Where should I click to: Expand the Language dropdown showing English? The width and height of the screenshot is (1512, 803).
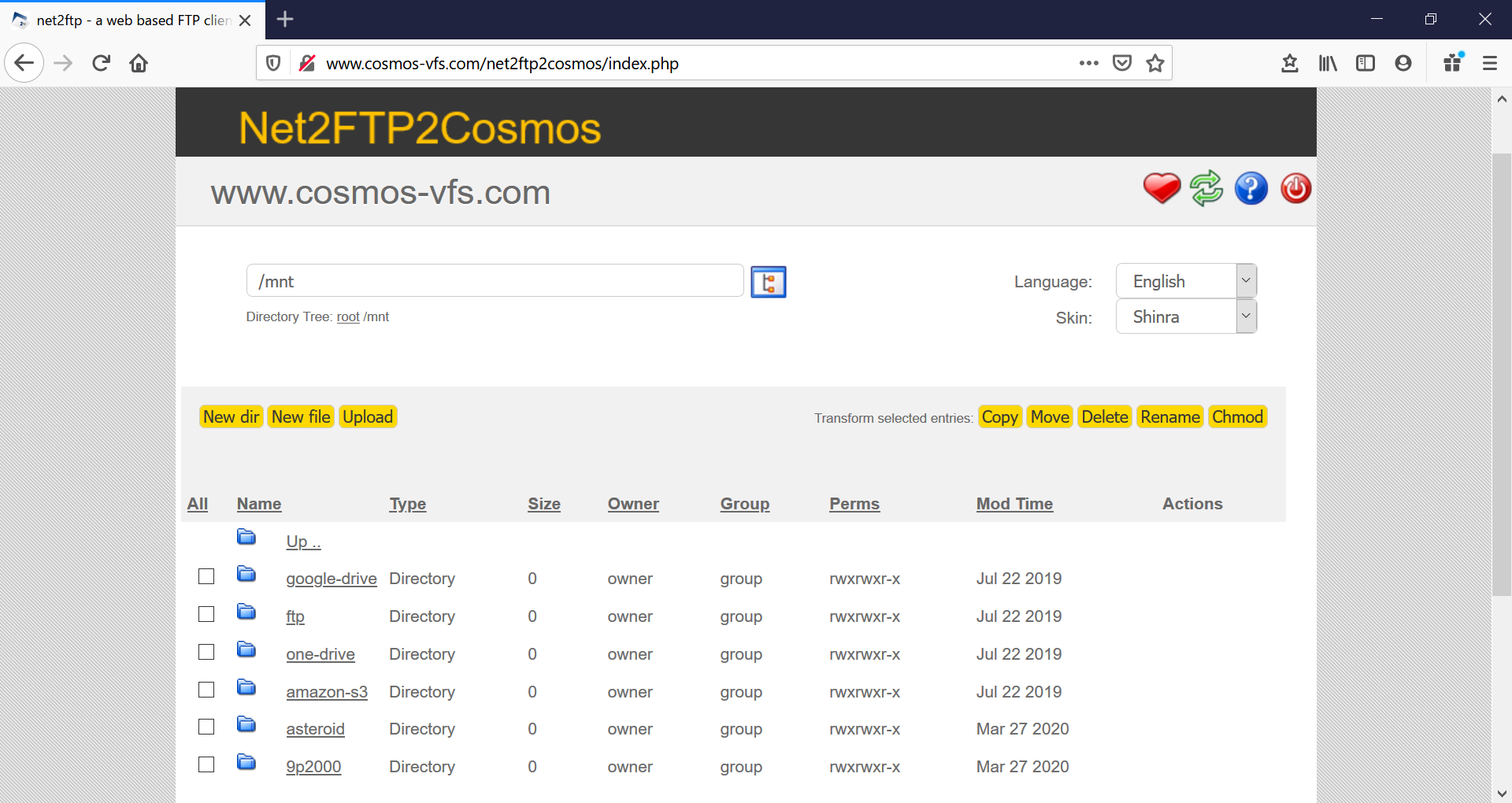coord(1186,281)
